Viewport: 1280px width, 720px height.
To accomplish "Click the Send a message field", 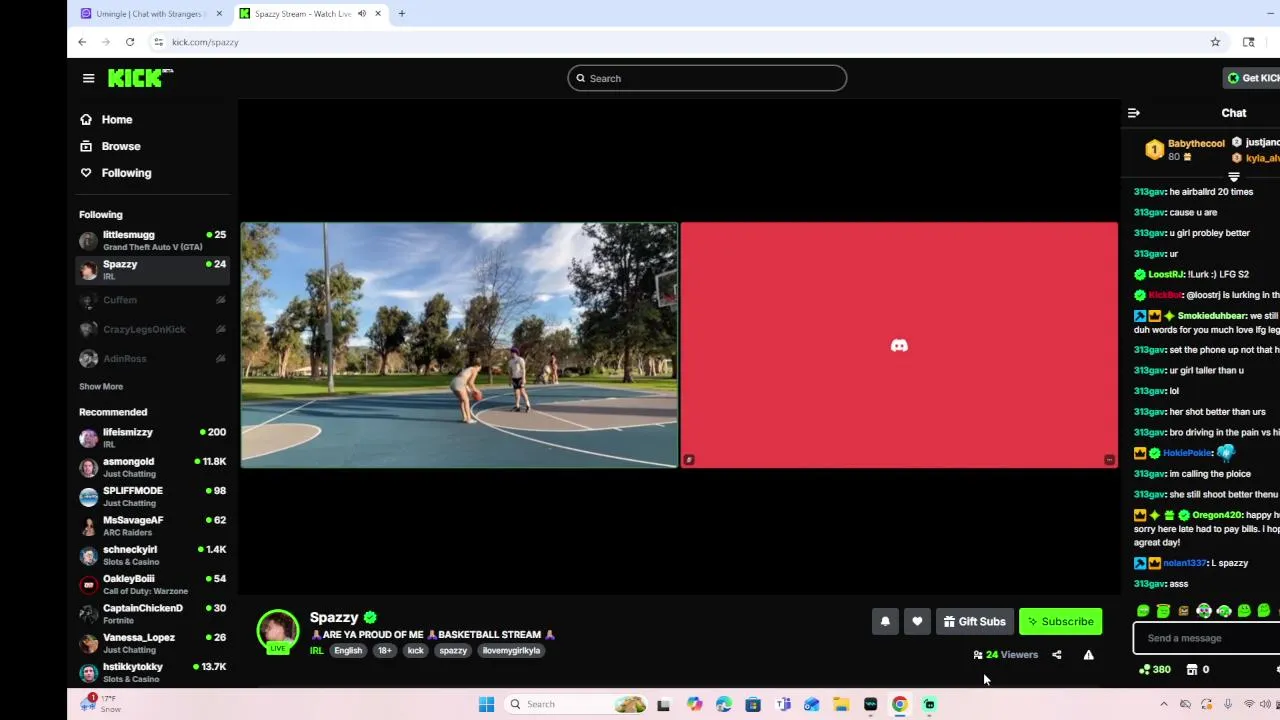I will 1207,638.
